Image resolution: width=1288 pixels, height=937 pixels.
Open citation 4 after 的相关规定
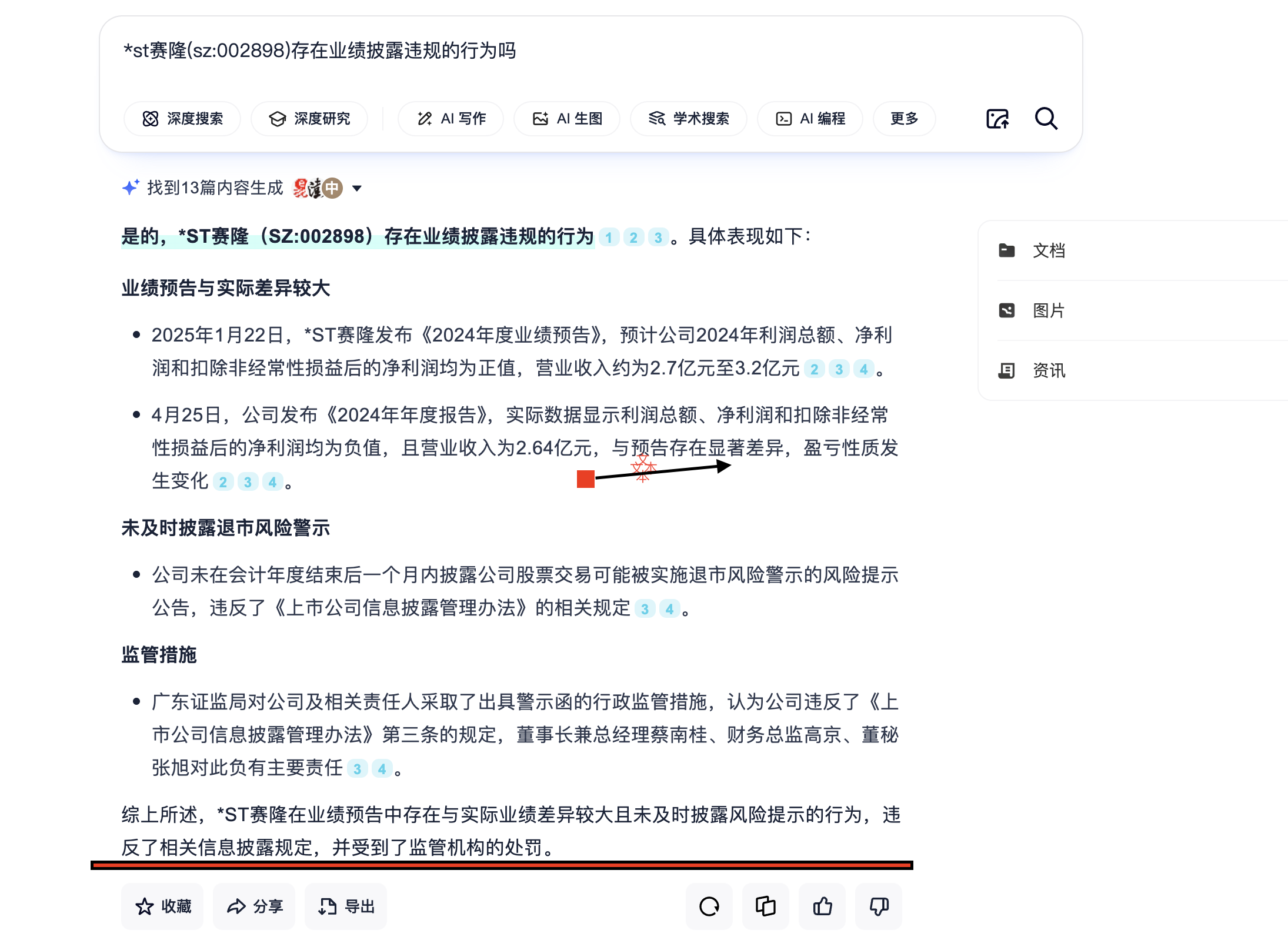coord(670,609)
